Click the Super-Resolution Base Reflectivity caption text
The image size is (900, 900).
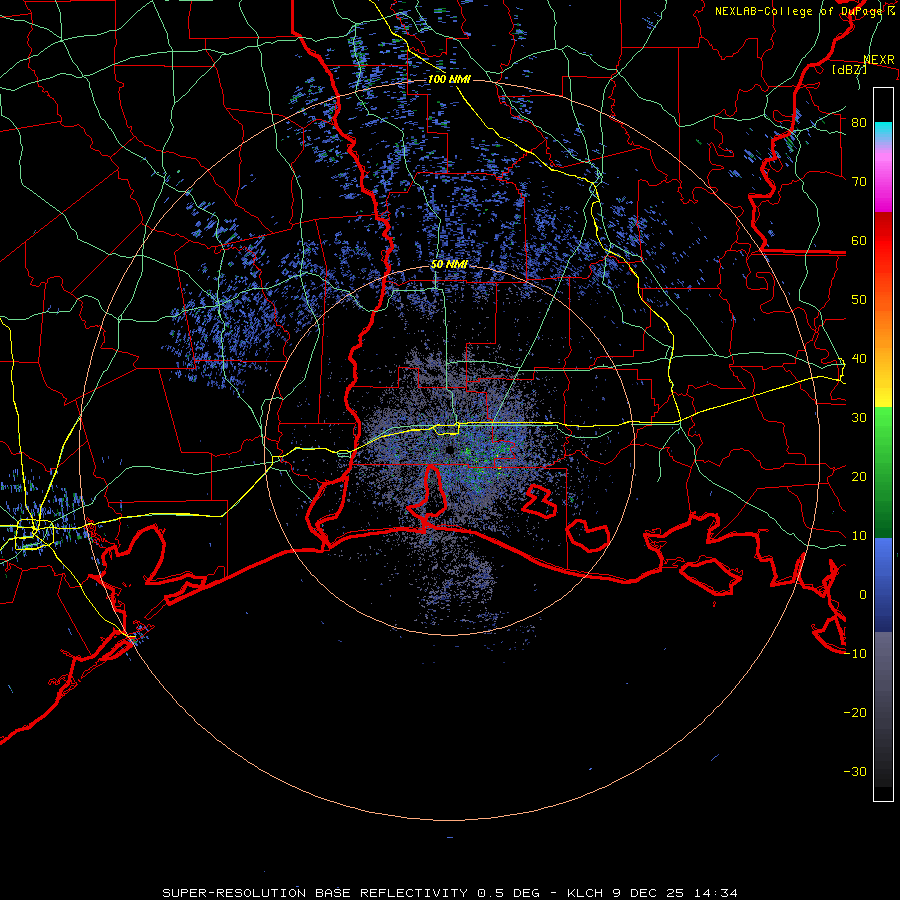(351, 893)
